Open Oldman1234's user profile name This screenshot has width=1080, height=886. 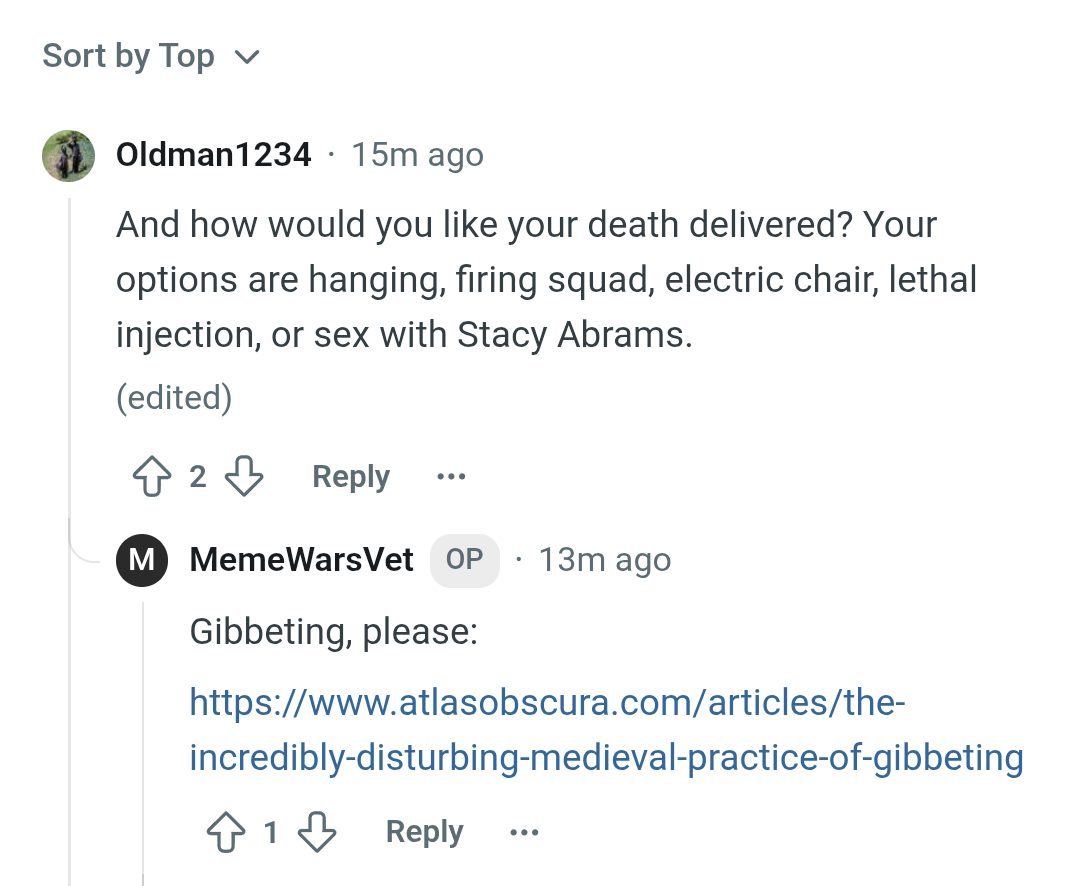[214, 155]
